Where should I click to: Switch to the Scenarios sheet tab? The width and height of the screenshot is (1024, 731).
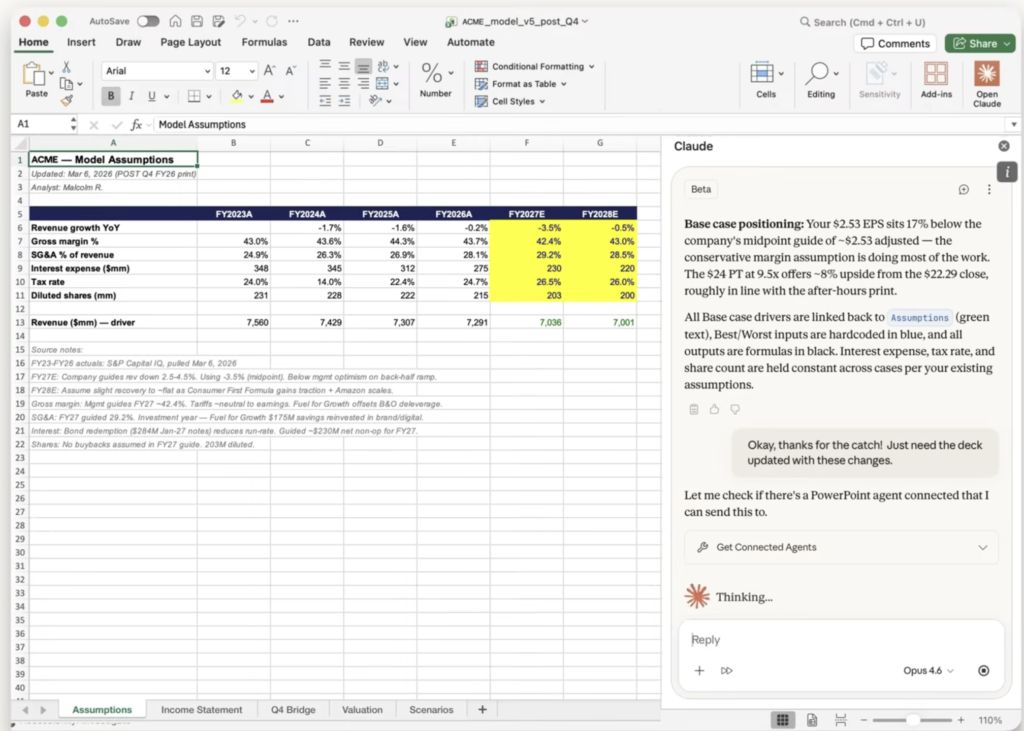pyautogui.click(x=431, y=709)
